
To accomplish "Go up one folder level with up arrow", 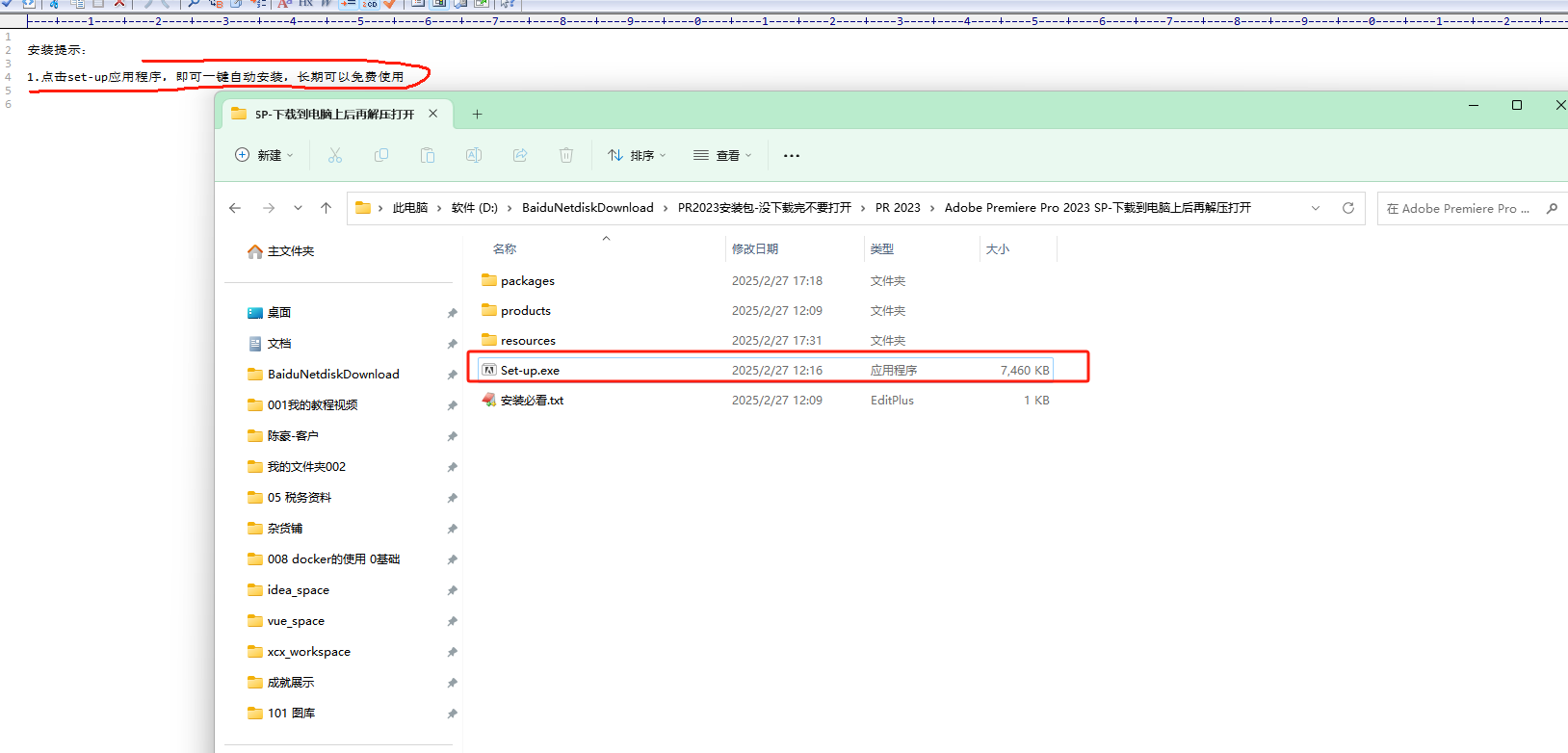I will (327, 208).
